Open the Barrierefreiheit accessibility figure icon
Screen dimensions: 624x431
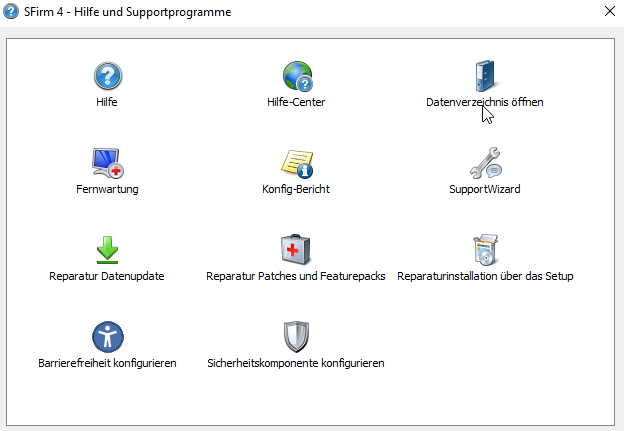[x=107, y=336]
